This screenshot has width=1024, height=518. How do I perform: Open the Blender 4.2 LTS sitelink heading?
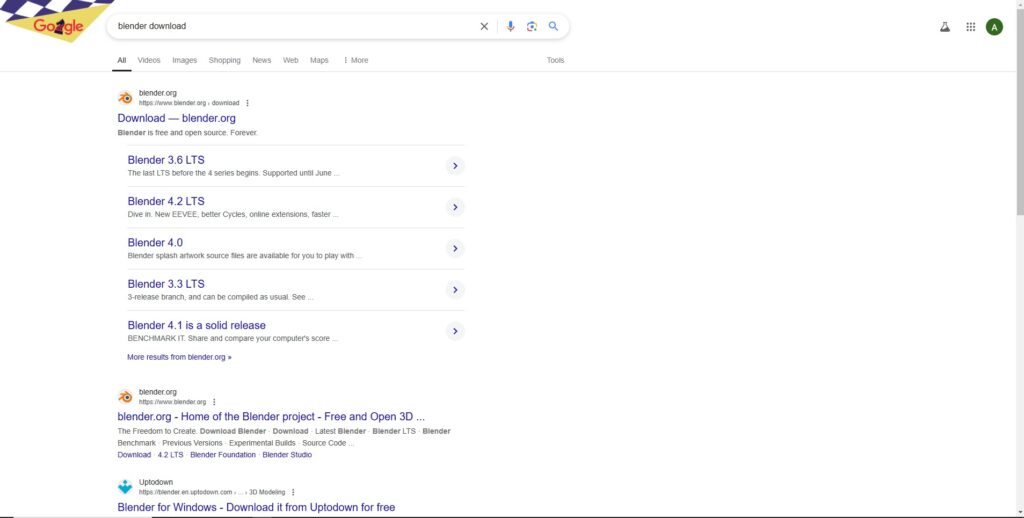166,201
